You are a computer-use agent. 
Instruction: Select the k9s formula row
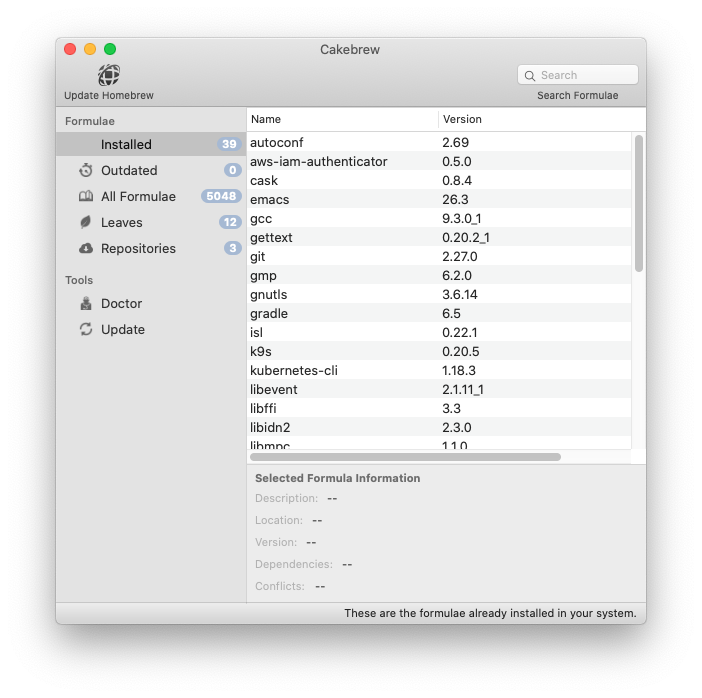[439, 351]
